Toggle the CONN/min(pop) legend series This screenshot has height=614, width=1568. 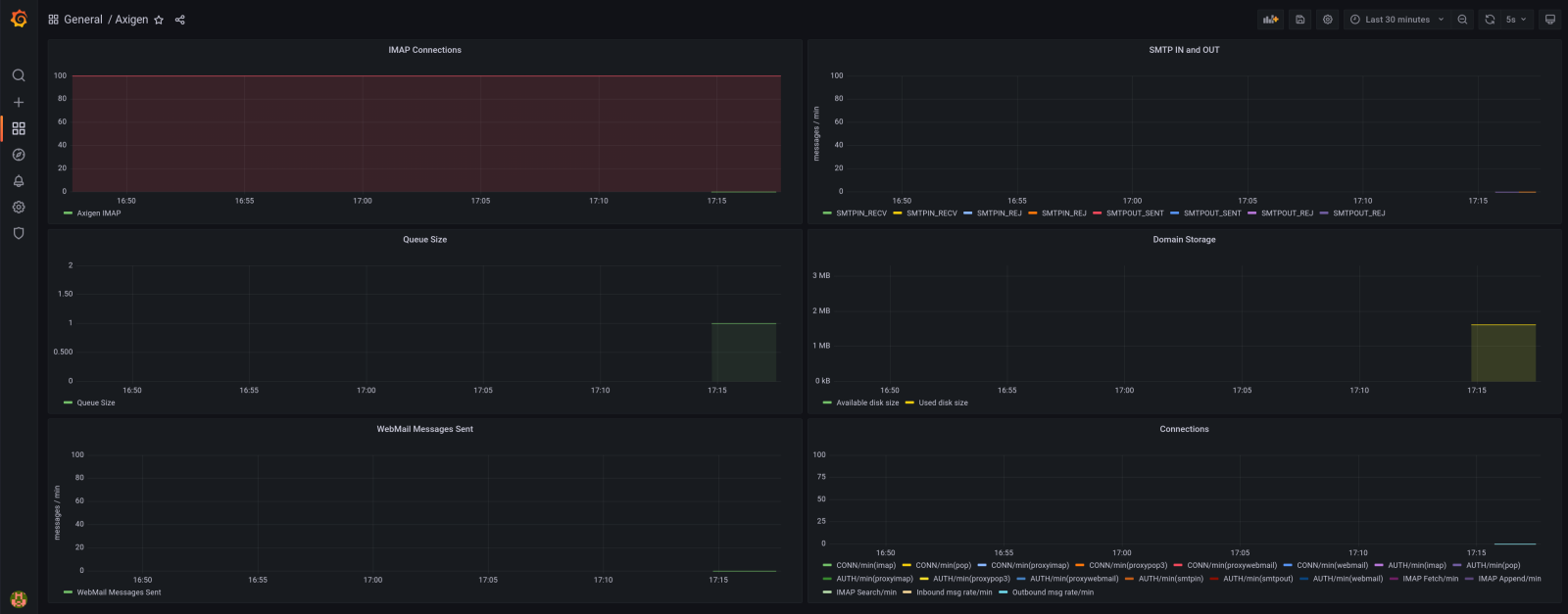point(944,565)
